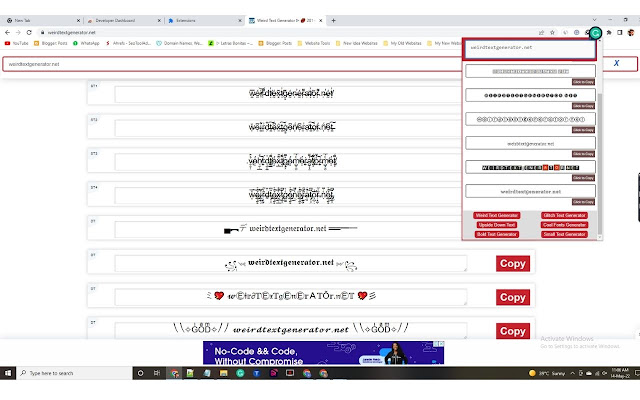Click the browser forward arrow
640x400 pixels.
[x=18, y=32]
